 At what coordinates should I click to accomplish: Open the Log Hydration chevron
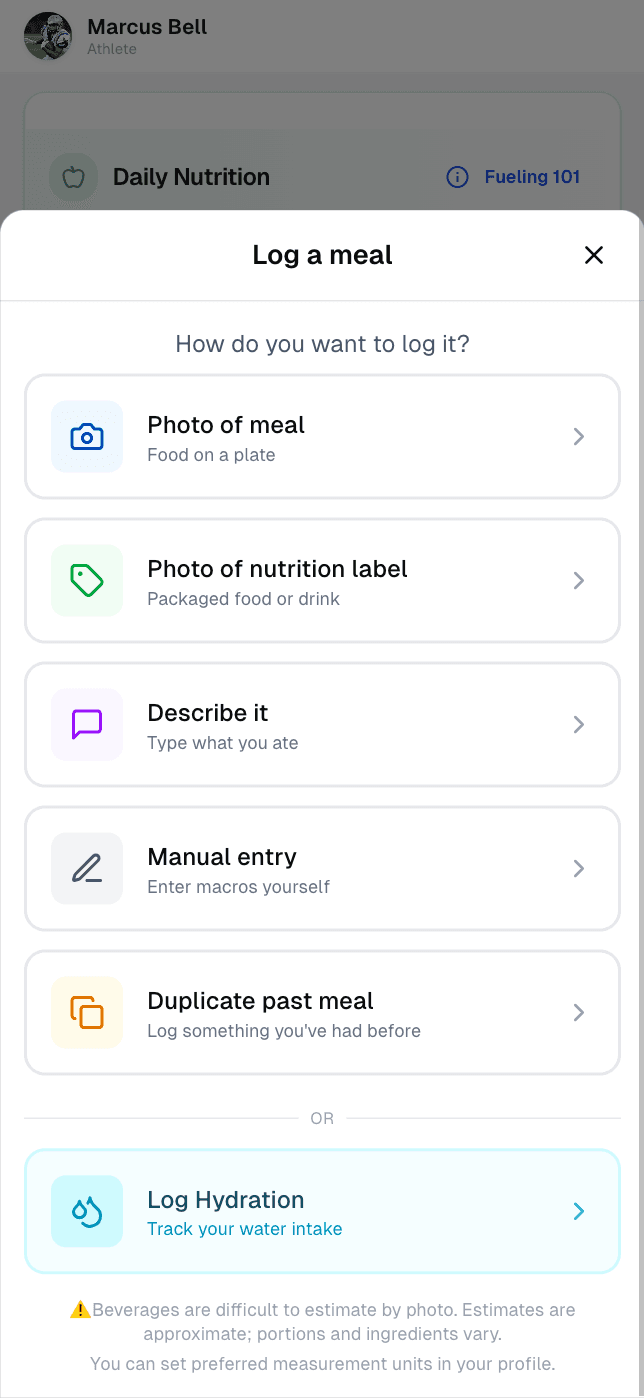pyautogui.click(x=578, y=1212)
